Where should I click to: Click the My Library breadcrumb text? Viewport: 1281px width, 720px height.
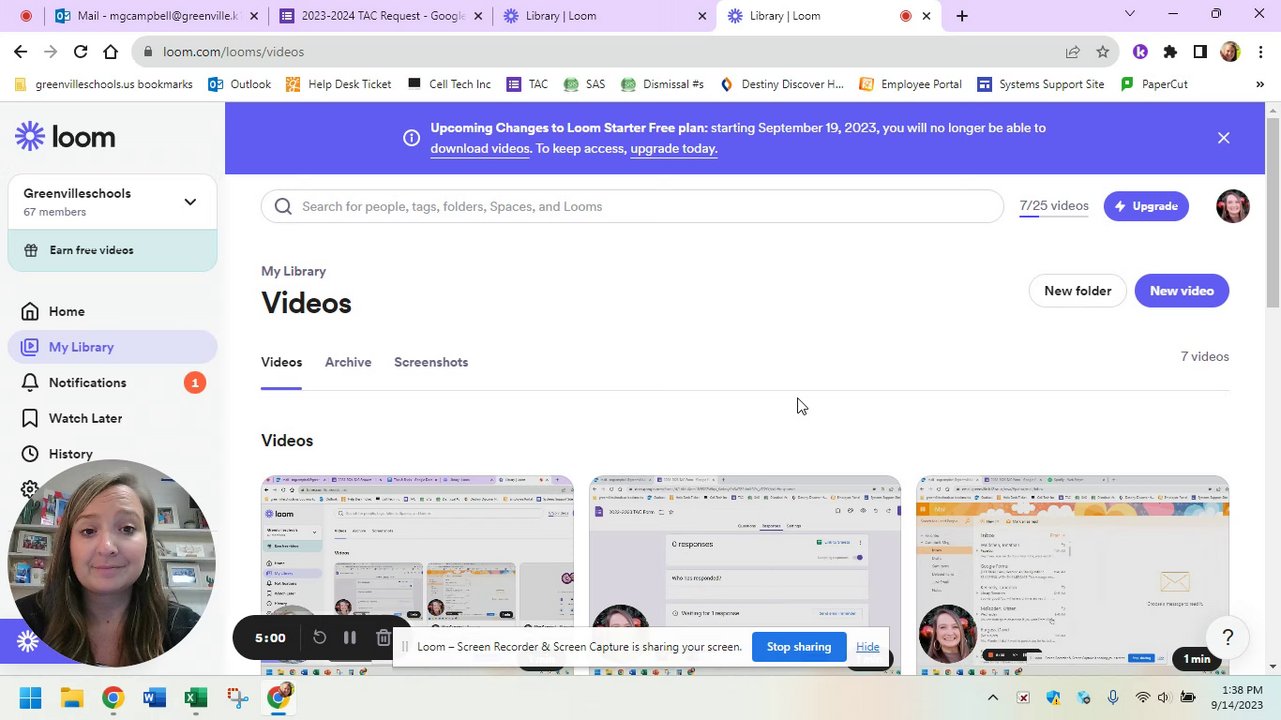tap(293, 271)
